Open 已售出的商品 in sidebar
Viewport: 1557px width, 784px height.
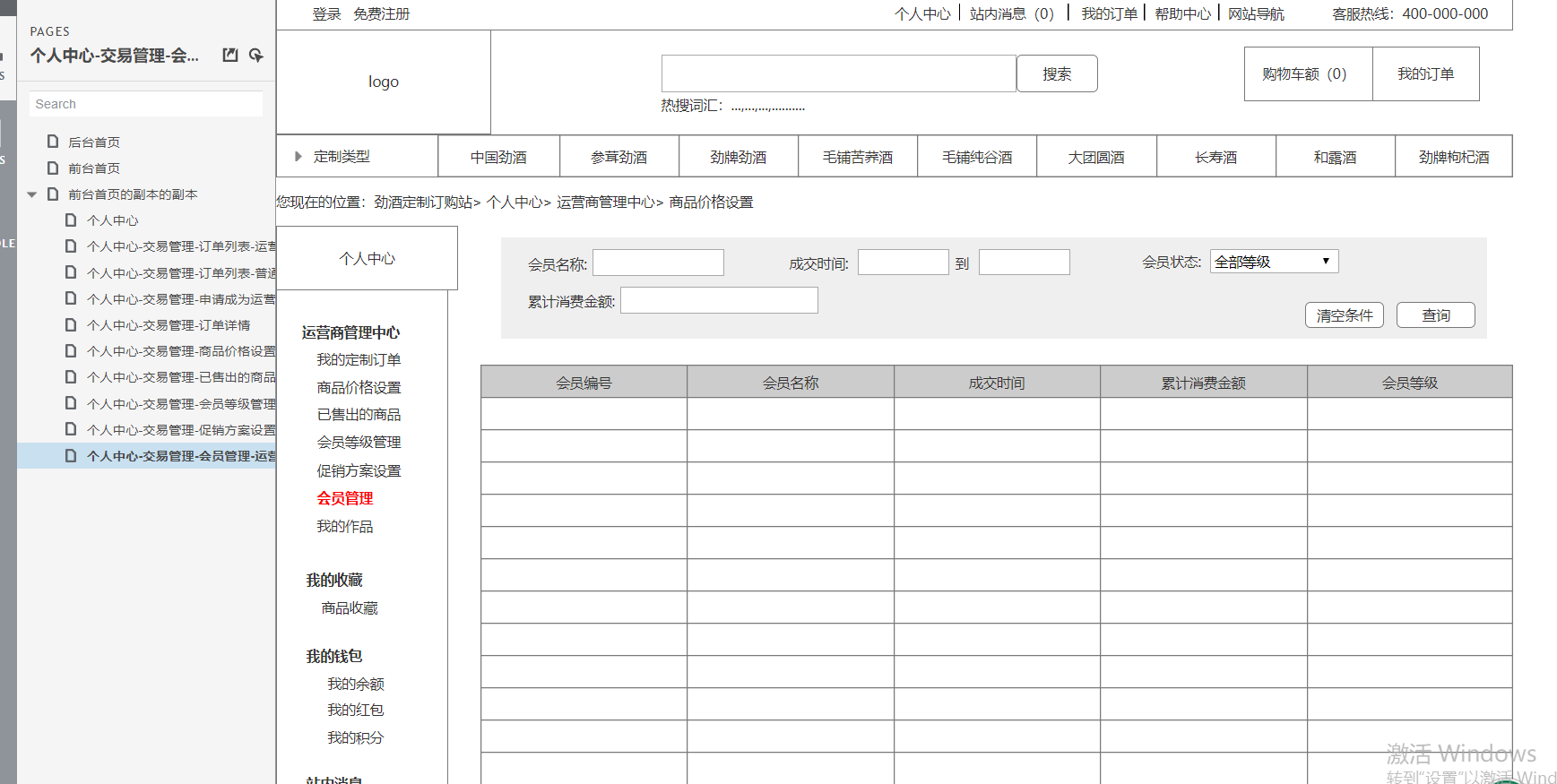tap(359, 414)
